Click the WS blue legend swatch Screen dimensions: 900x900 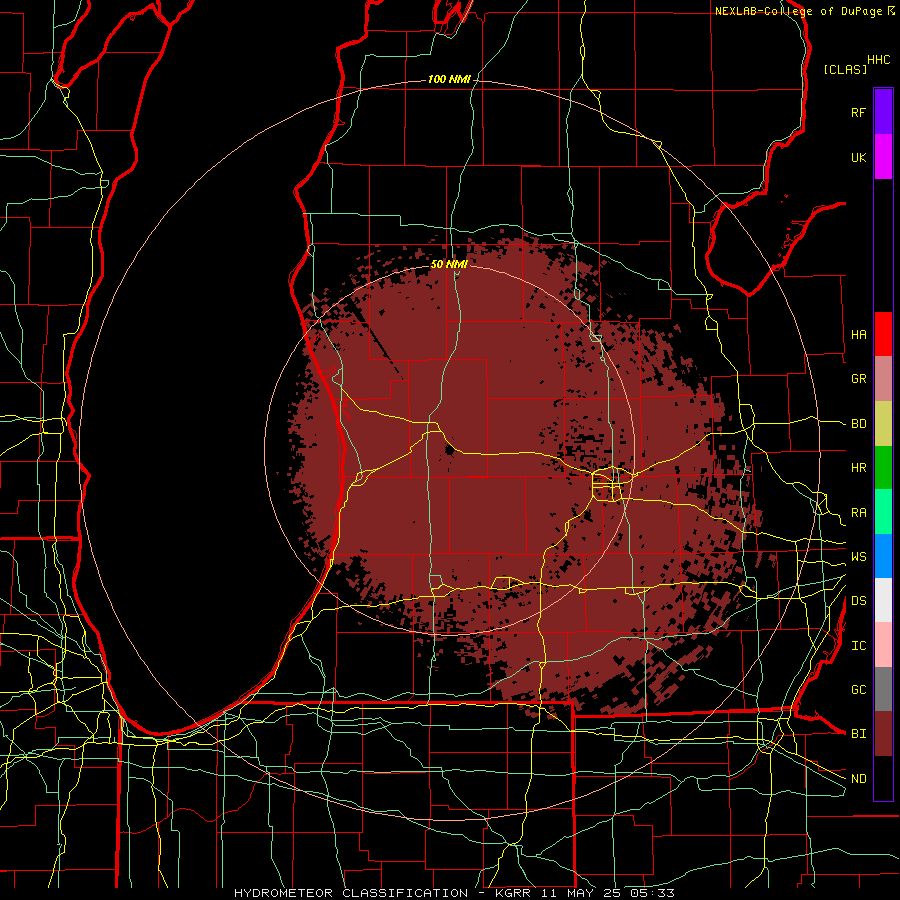pos(883,556)
